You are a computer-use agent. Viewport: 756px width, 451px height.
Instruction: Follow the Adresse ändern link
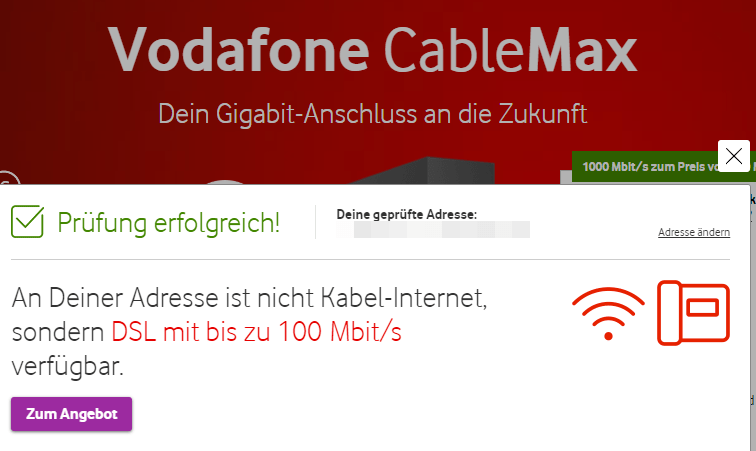point(694,232)
